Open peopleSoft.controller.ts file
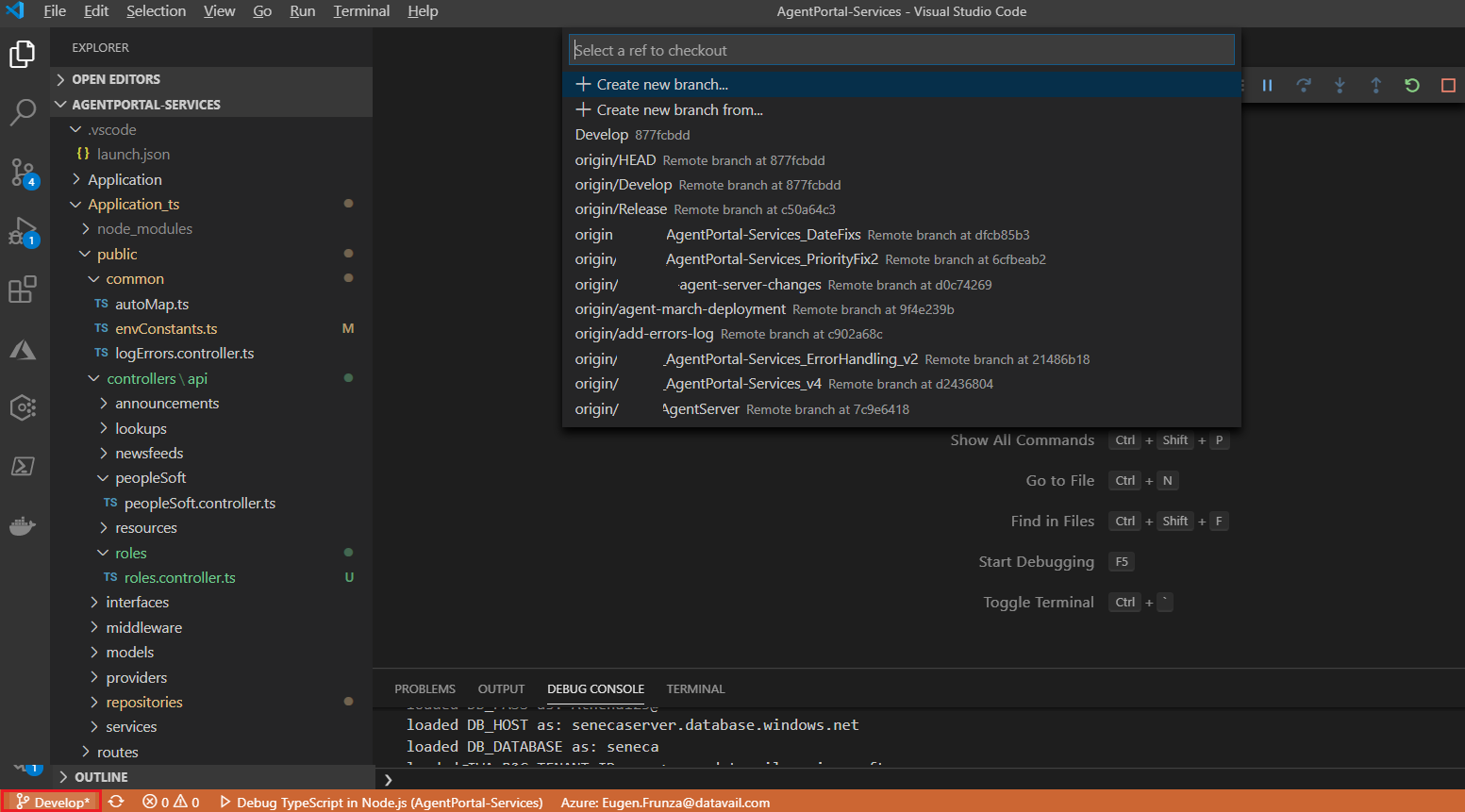Screen dimensions: 1465x812 (211, 503)
